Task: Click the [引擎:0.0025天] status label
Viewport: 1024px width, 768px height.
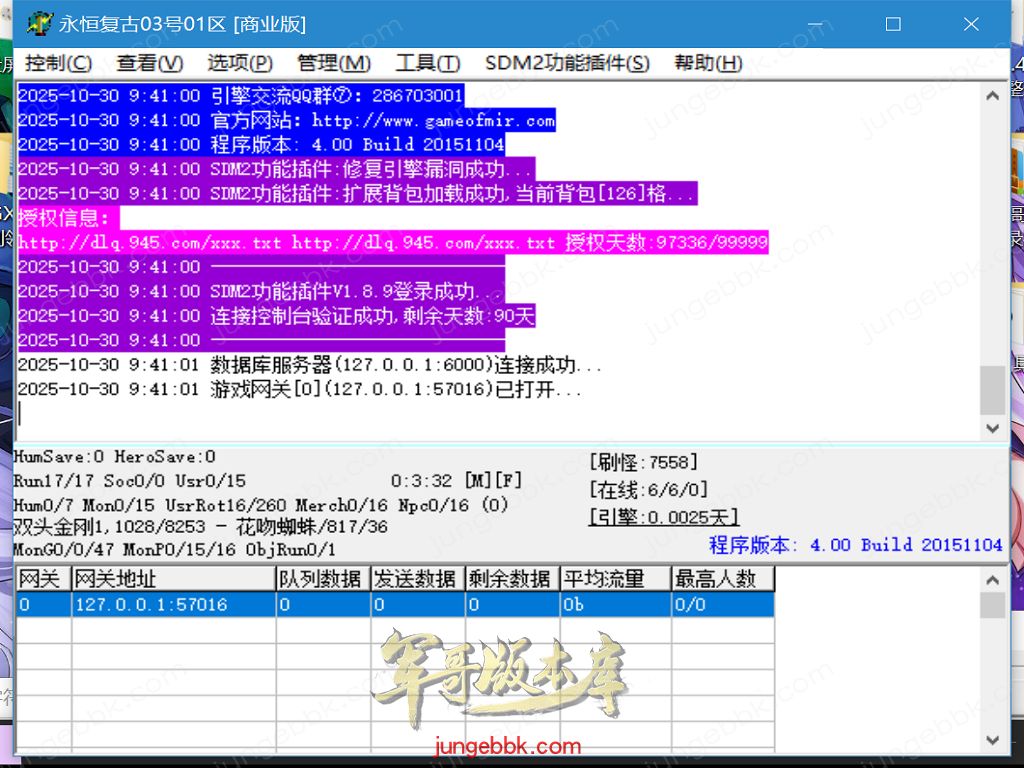Action: (x=664, y=517)
